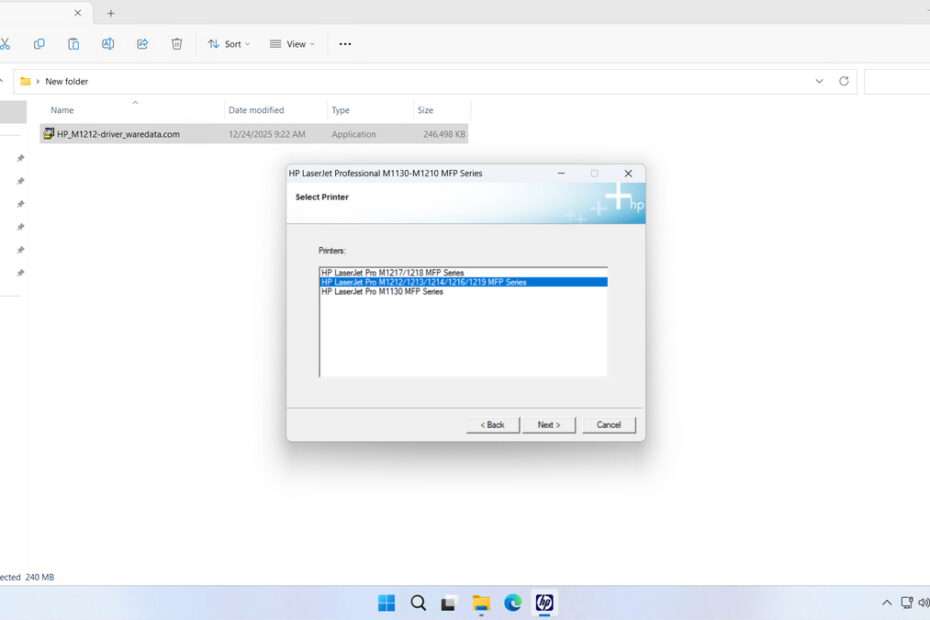Open HP installer icon in taskbar
Viewport: 930px width, 620px height.
pyautogui.click(x=544, y=602)
